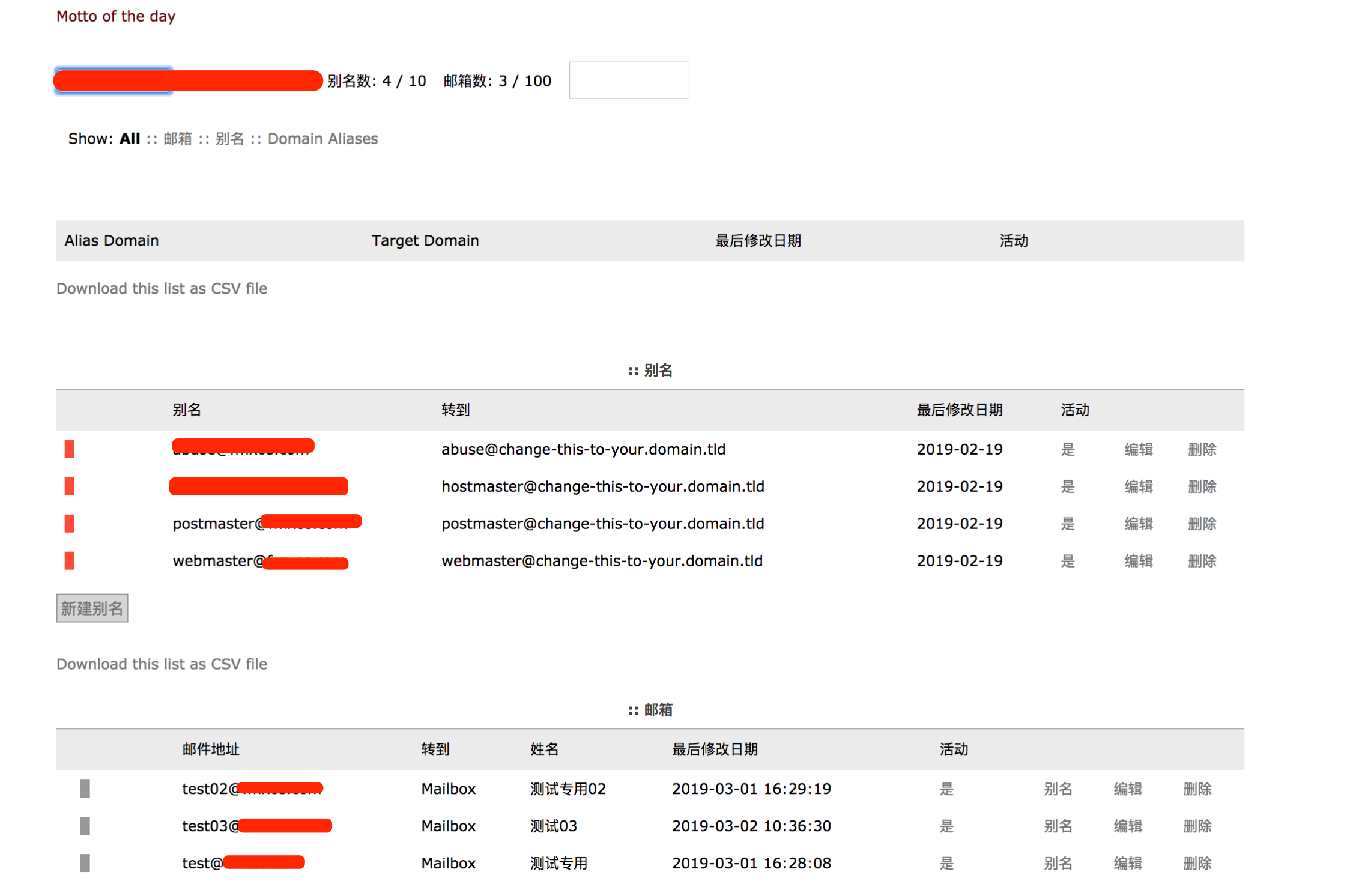
Task: Click 编辑 edit for postmaster alias
Action: 1138,524
